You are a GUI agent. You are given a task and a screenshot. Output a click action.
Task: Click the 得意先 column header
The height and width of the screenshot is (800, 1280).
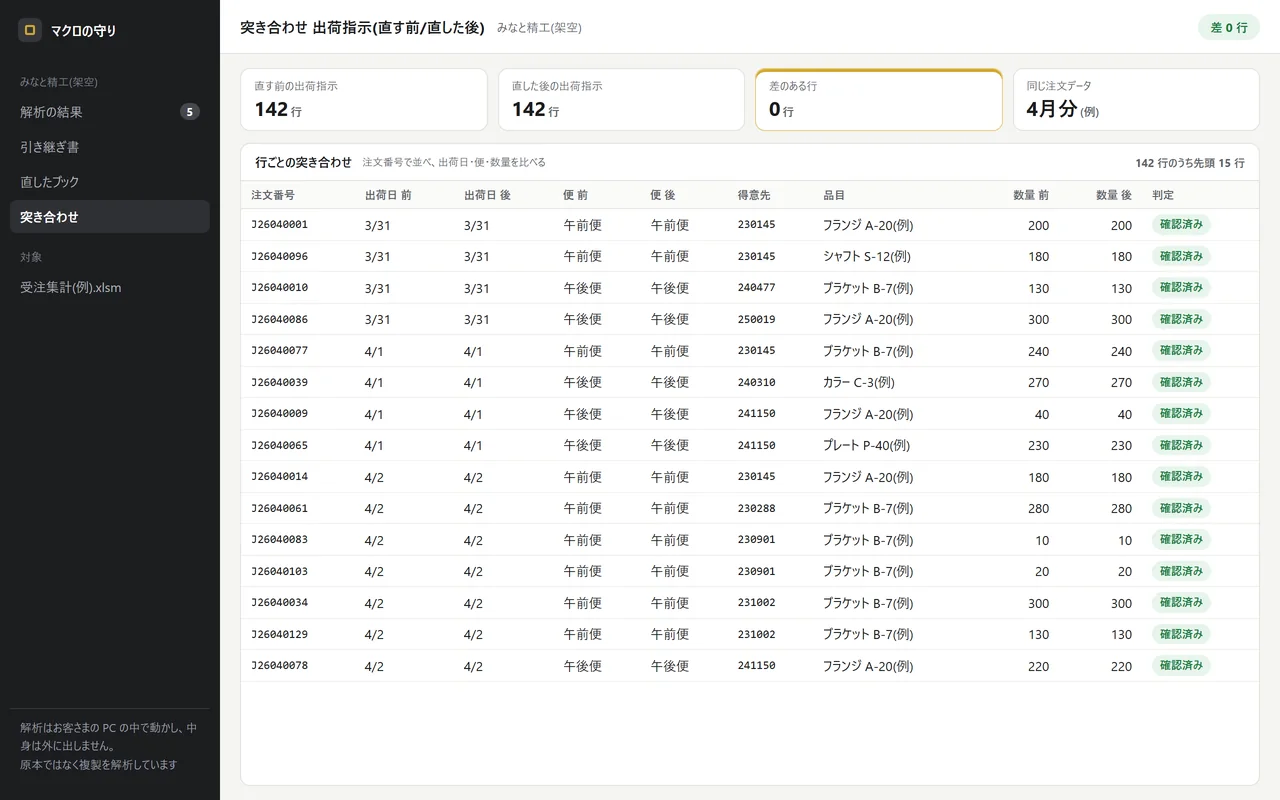pos(754,195)
